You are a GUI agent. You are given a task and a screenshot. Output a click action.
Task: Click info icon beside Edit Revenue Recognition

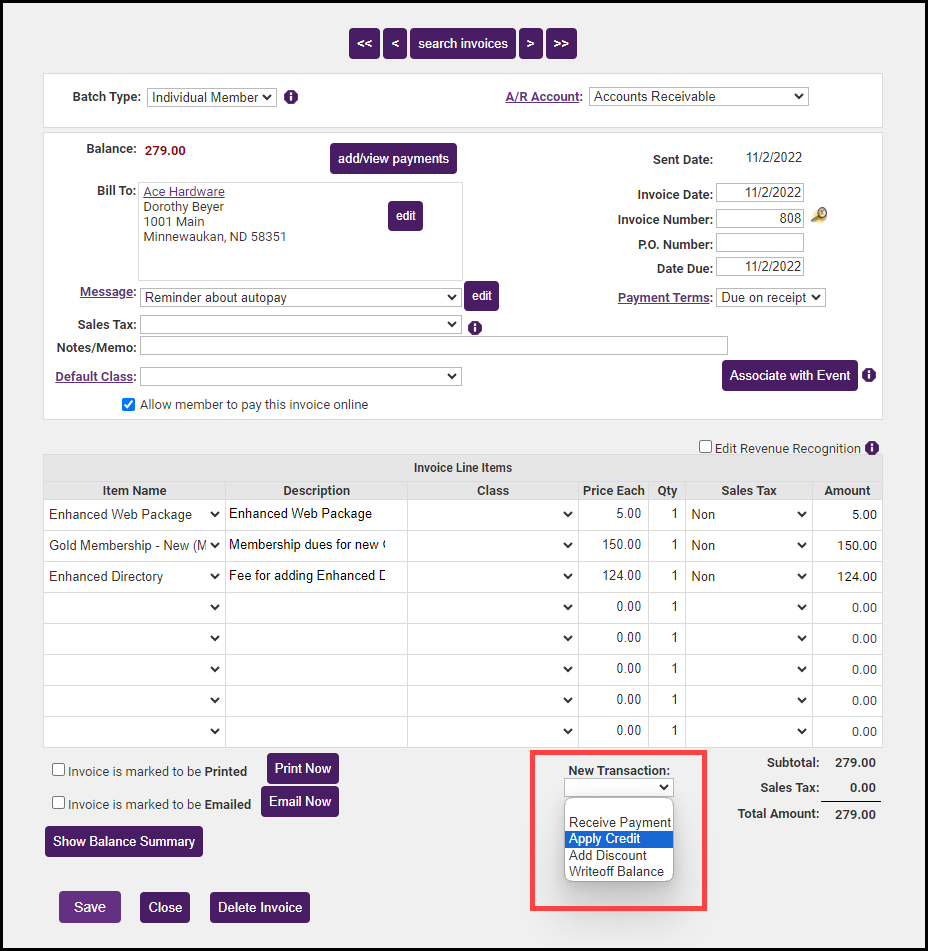(x=872, y=448)
